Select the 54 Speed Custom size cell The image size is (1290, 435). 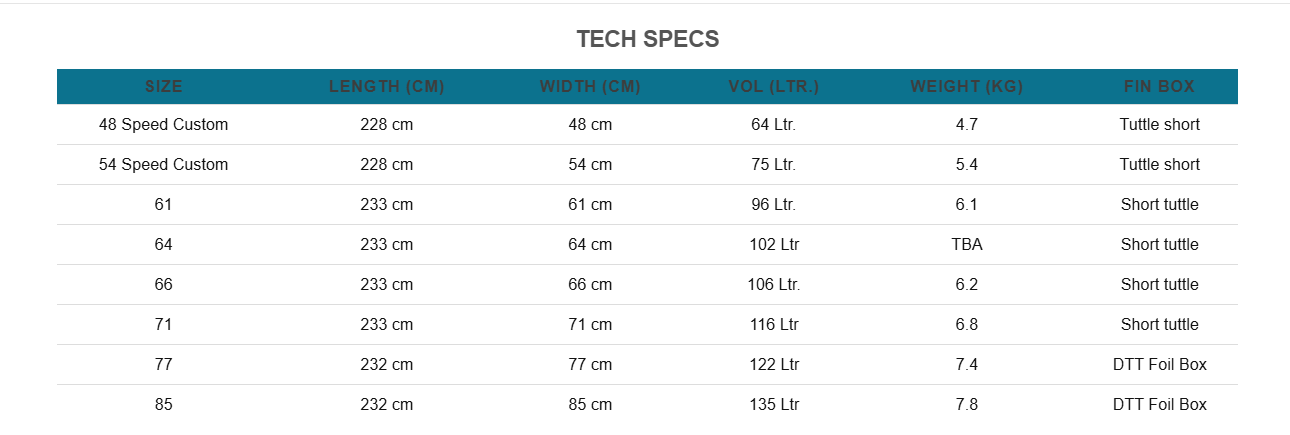(x=164, y=165)
